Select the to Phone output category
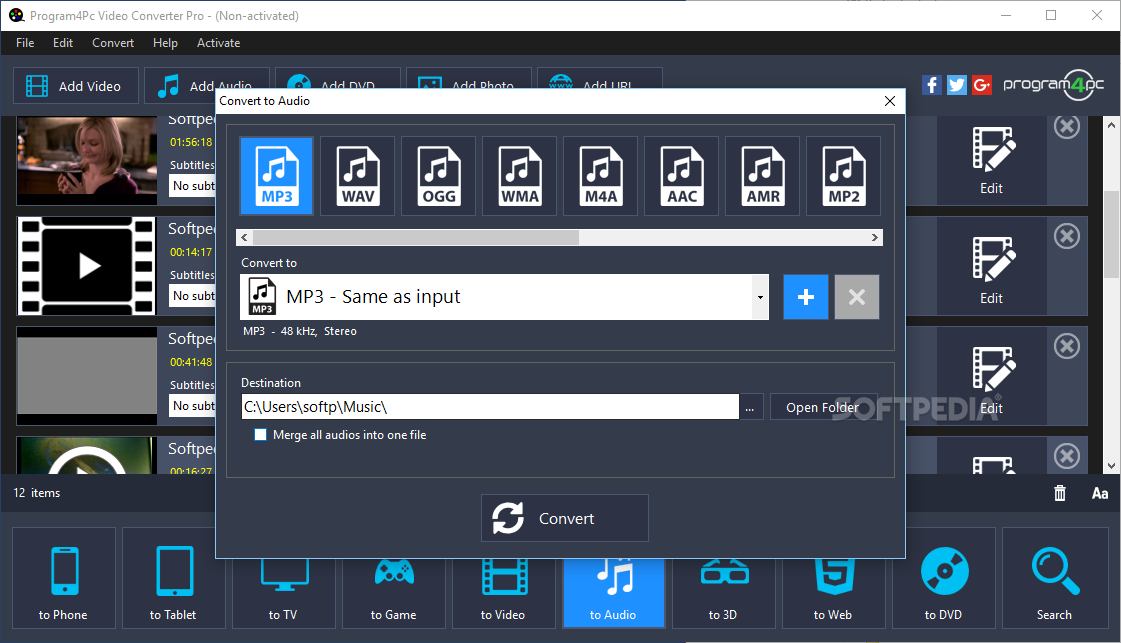1121x643 pixels. click(64, 578)
